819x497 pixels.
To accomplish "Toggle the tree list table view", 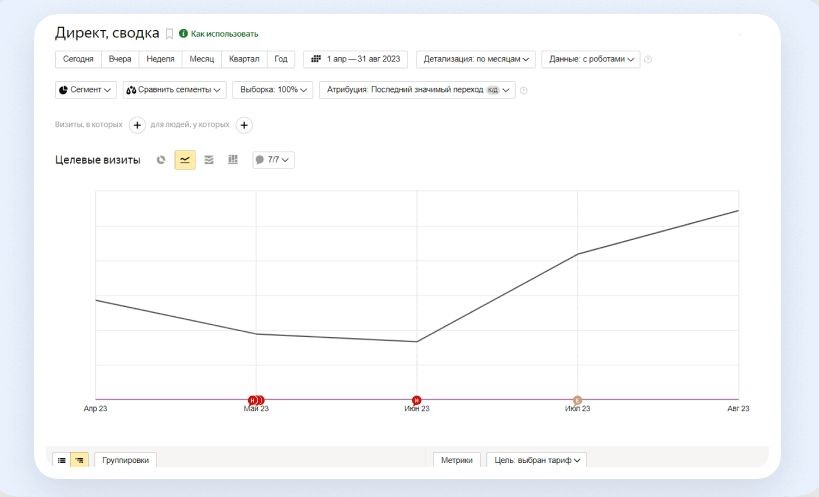I will click(x=79, y=460).
